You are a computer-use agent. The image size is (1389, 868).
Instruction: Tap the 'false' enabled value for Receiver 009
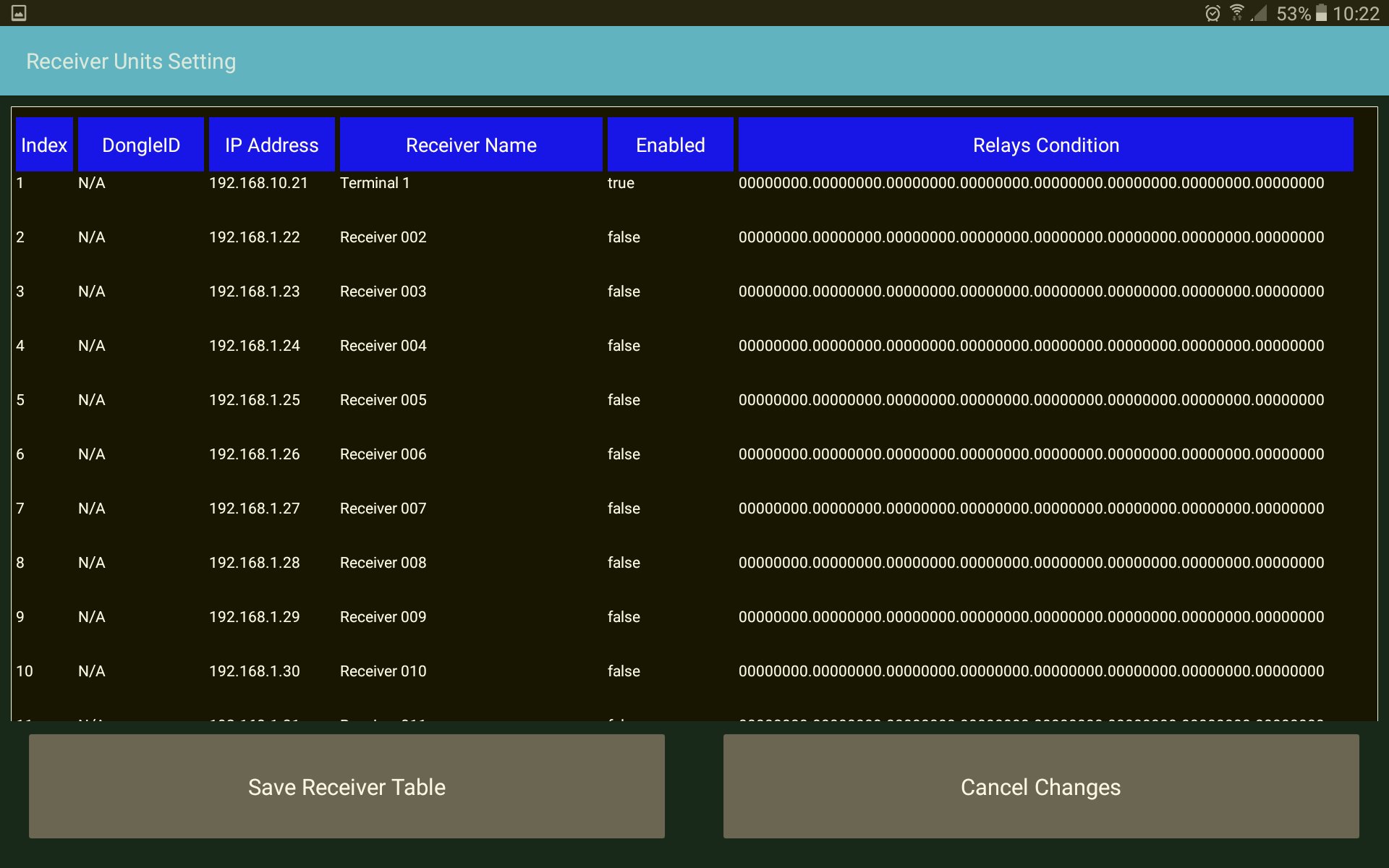pyautogui.click(x=624, y=617)
